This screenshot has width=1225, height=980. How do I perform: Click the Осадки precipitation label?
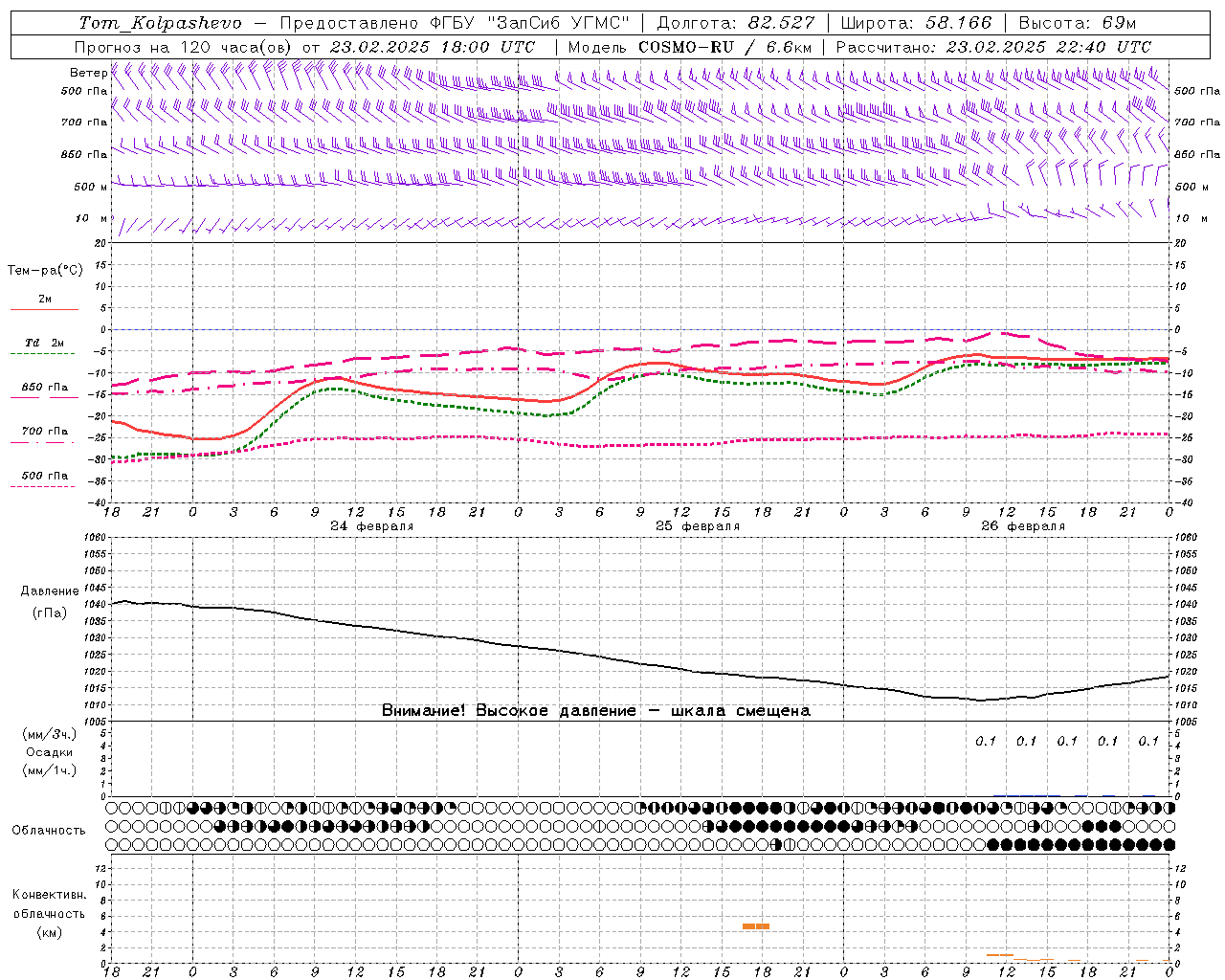coord(50,752)
